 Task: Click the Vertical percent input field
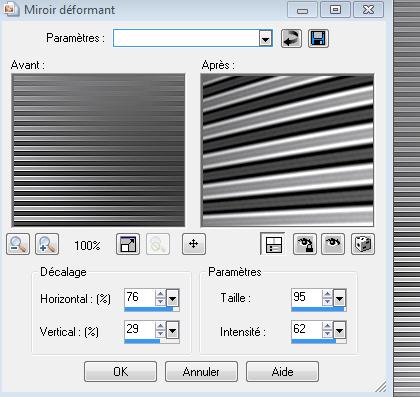coord(139,330)
